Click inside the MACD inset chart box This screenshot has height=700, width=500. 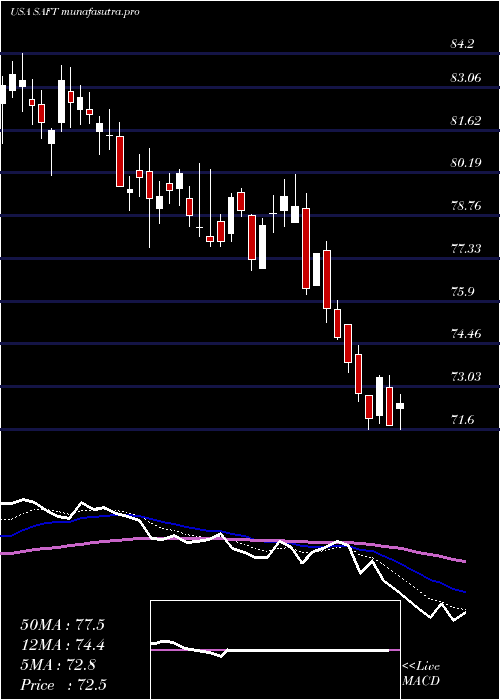click(275, 650)
